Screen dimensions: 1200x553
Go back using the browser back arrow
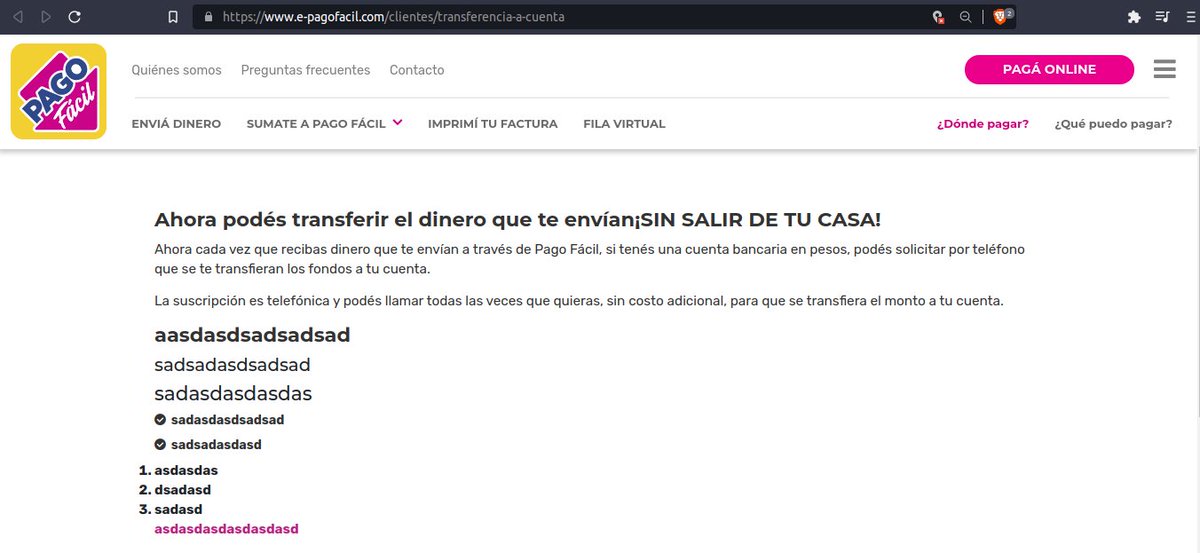[17, 17]
